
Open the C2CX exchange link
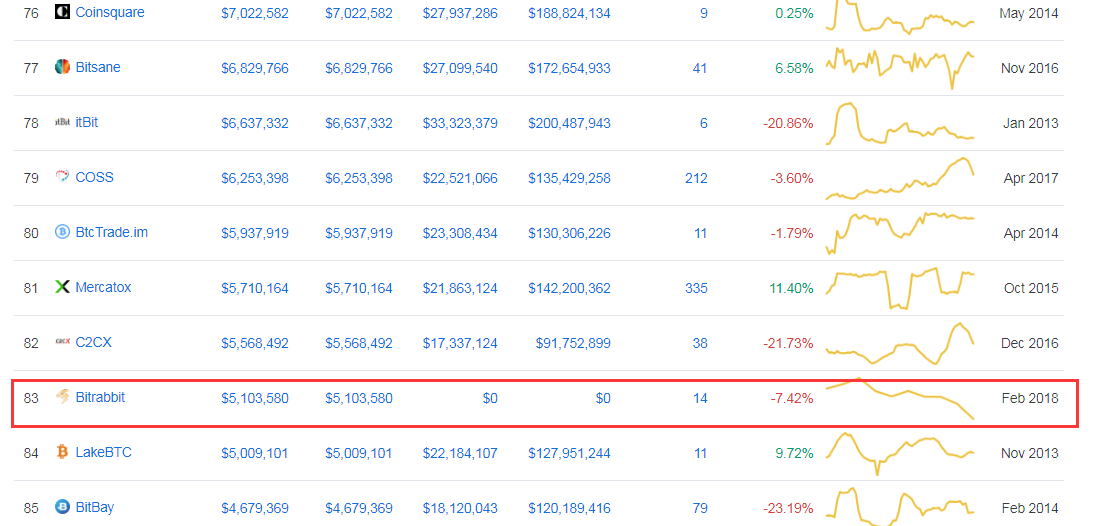[94, 343]
